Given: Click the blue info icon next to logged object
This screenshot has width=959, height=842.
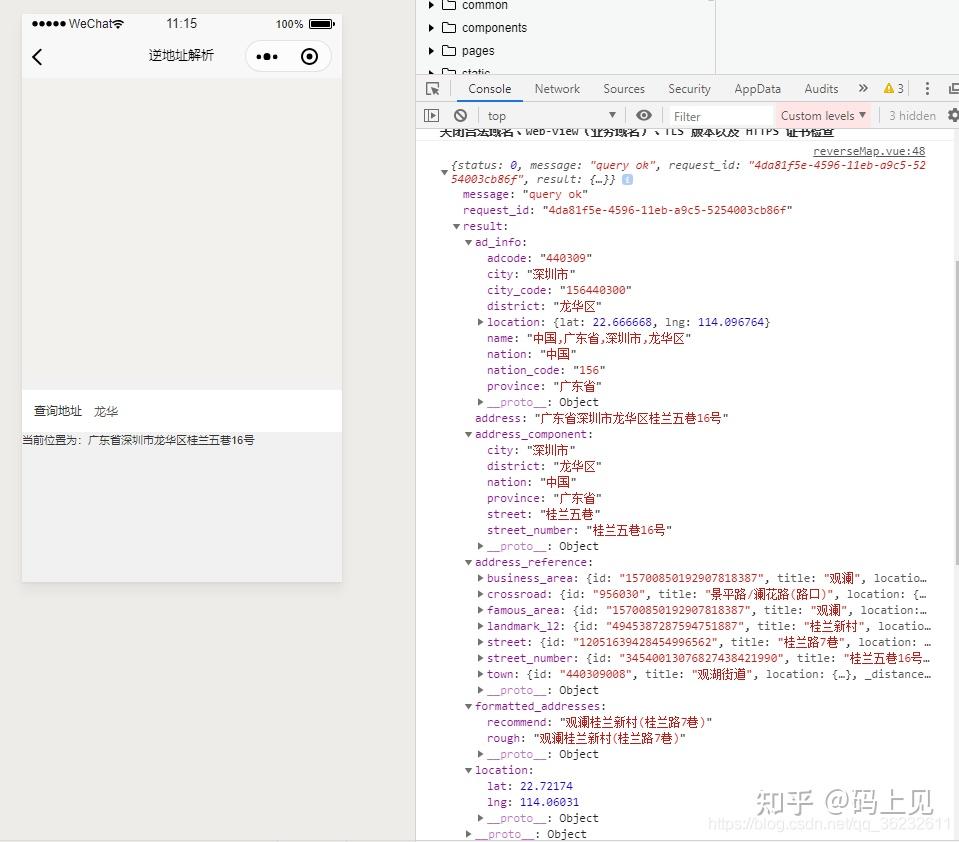Looking at the screenshot, I should click(x=626, y=179).
